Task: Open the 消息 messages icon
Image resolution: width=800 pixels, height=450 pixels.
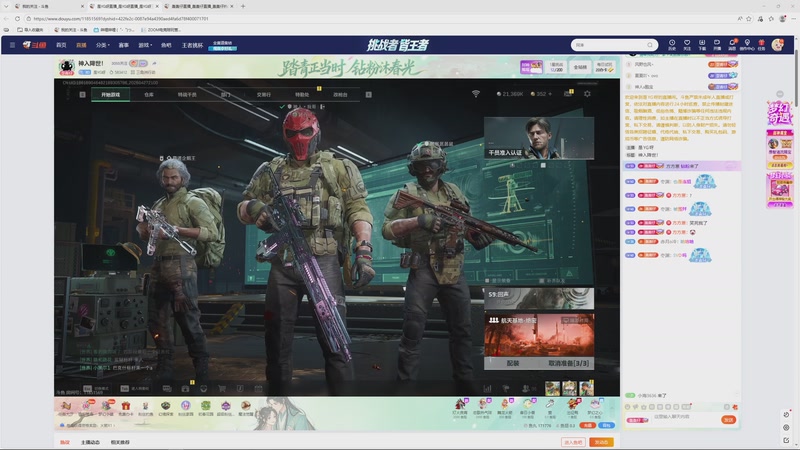Action: pos(732,45)
